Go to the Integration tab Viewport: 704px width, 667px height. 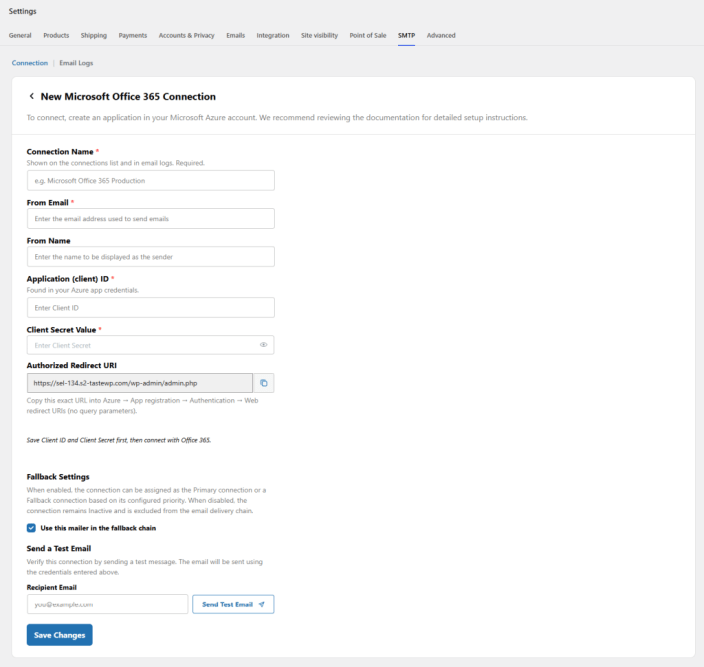[x=273, y=35]
